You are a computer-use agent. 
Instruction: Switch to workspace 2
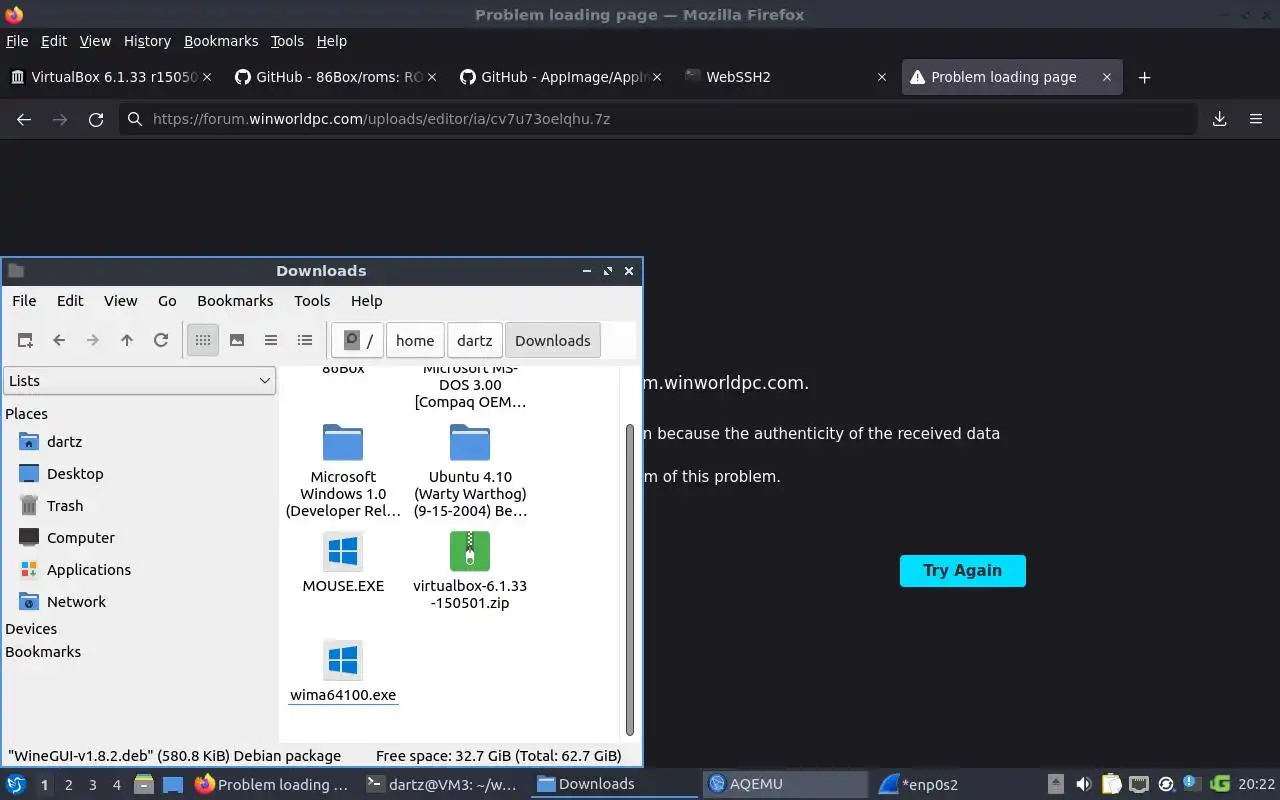[x=68, y=785]
